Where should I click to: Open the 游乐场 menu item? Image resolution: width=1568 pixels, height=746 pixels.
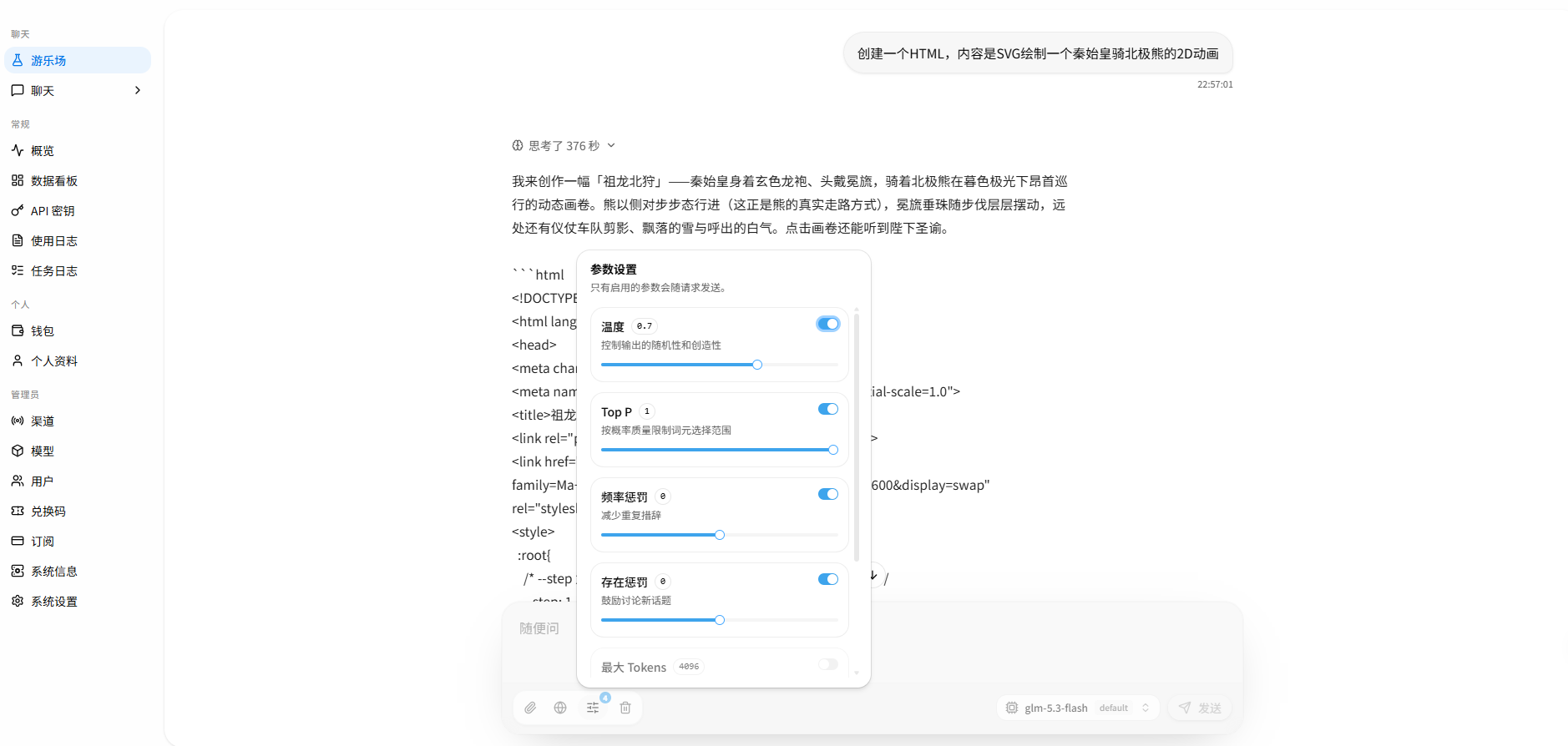tap(78, 60)
